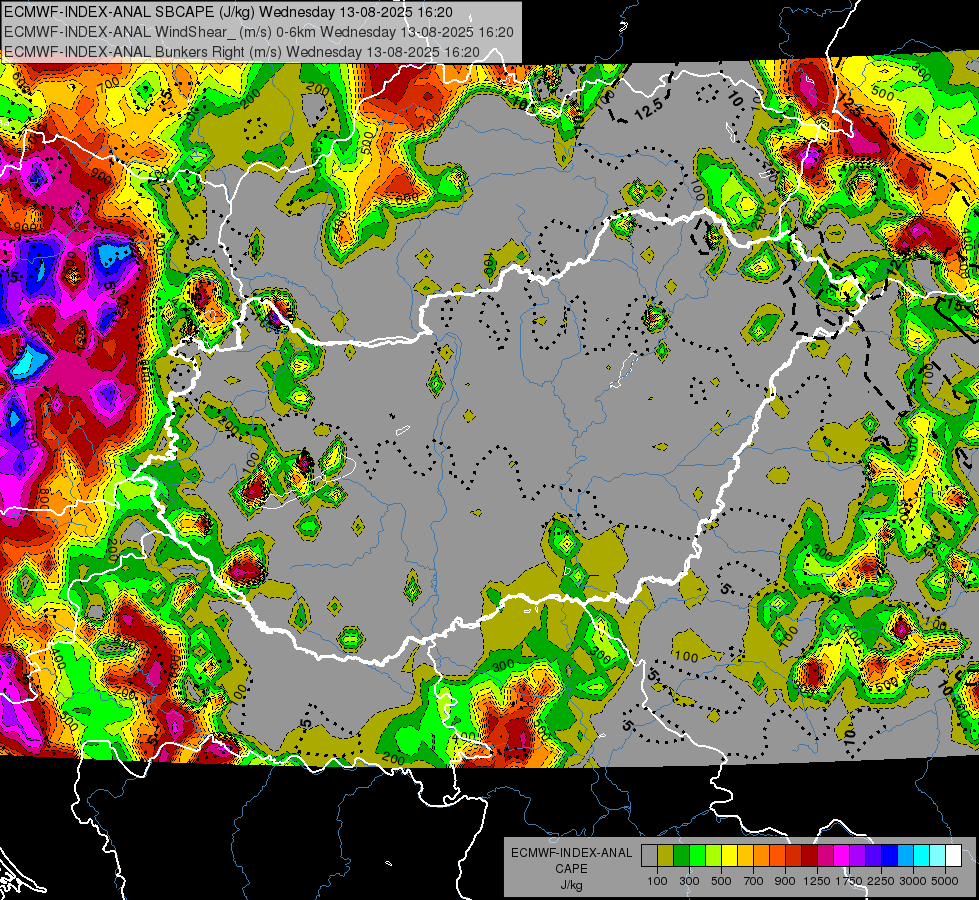Click the J/kg unit label in the legend

[571, 885]
